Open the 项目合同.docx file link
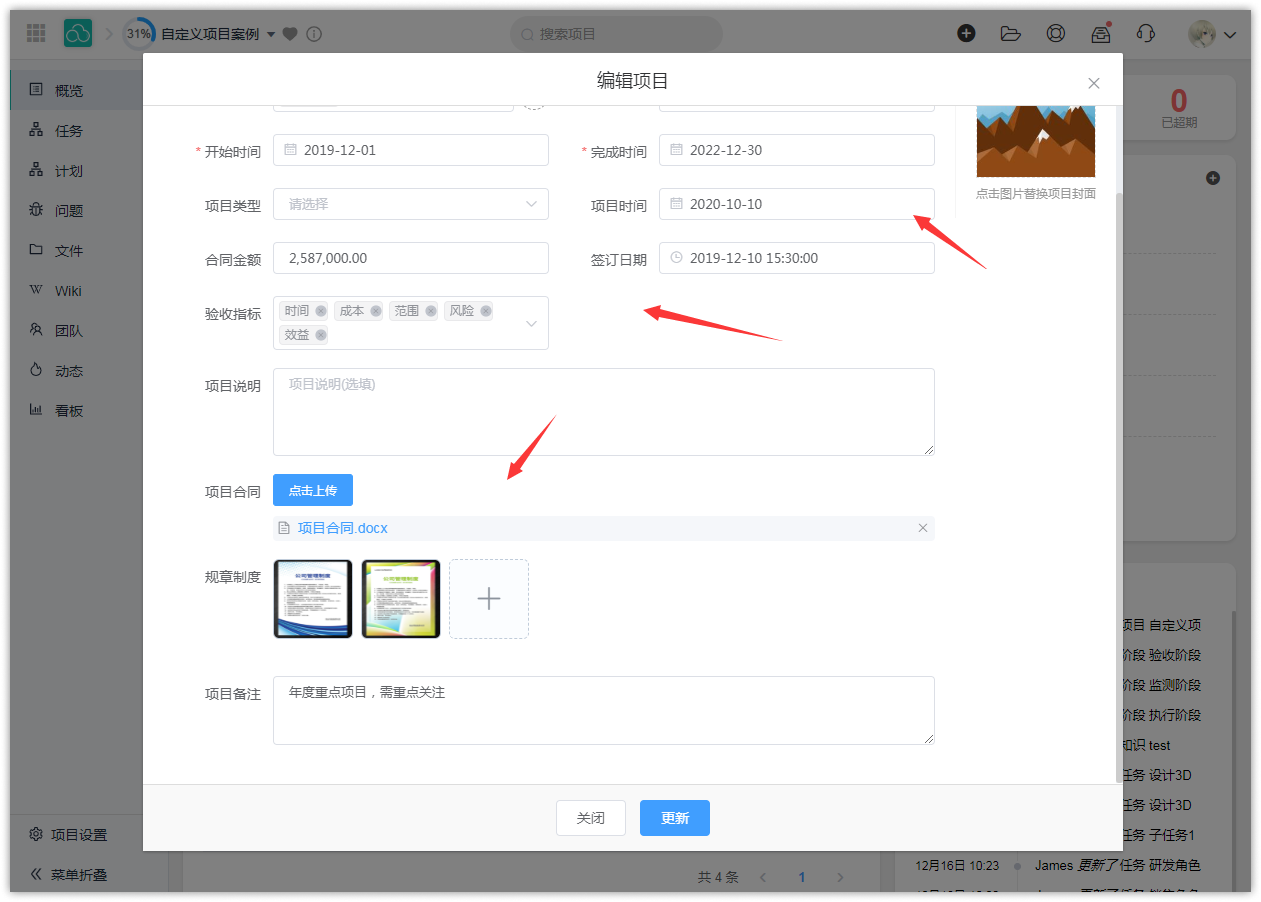1261x902 pixels. pyautogui.click(x=343, y=528)
